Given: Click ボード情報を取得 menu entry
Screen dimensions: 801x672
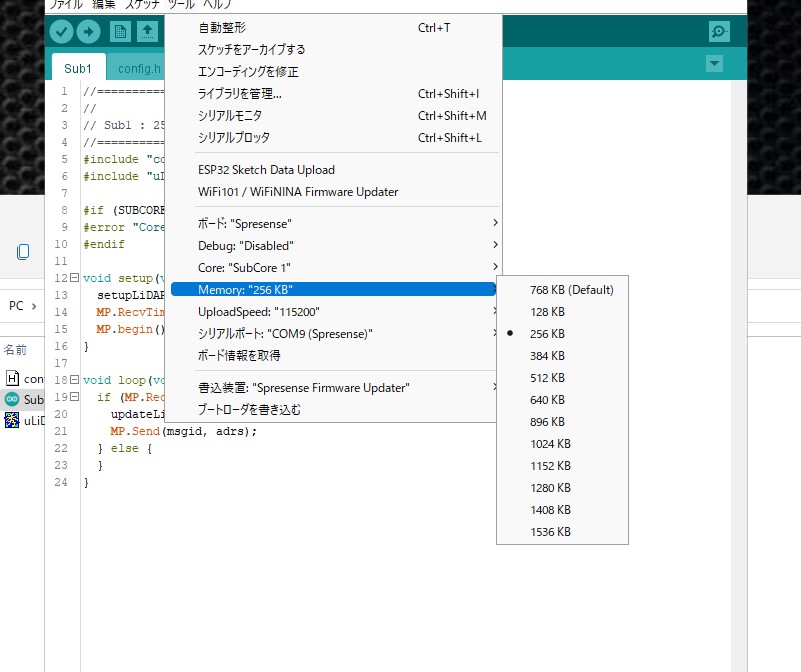Looking at the screenshot, I should pyautogui.click(x=239, y=355).
